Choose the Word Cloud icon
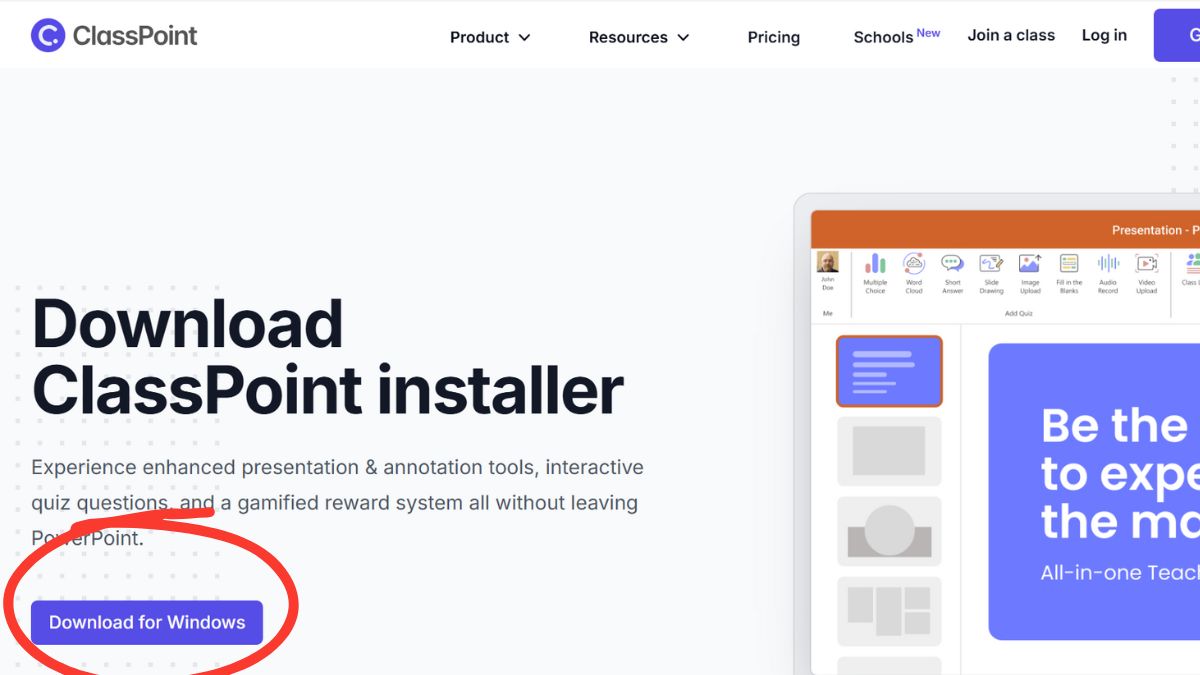Screen dimensions: 1200x675 914,273
